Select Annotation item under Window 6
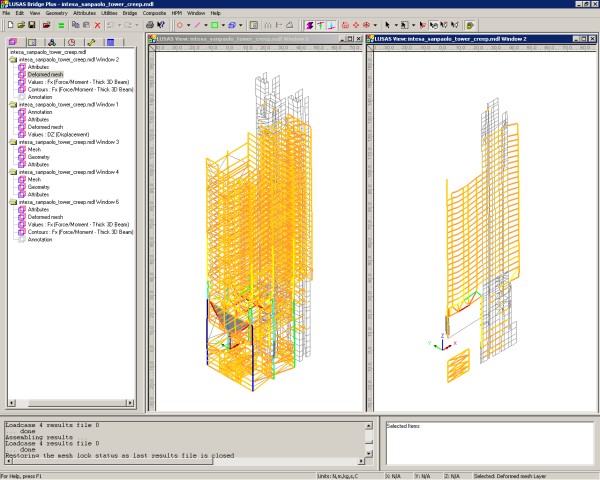600x480 pixels. (39, 239)
